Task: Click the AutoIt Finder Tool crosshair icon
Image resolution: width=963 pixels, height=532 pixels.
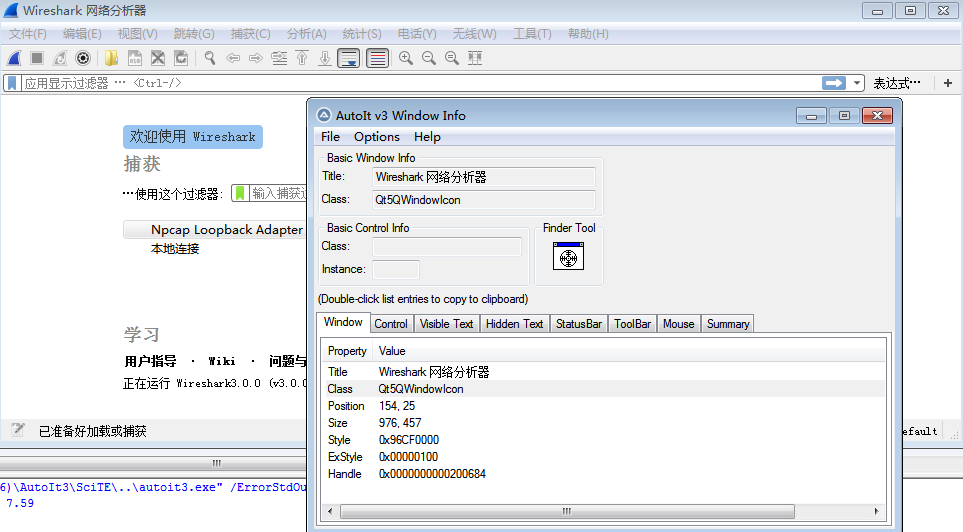Action: [x=568, y=256]
